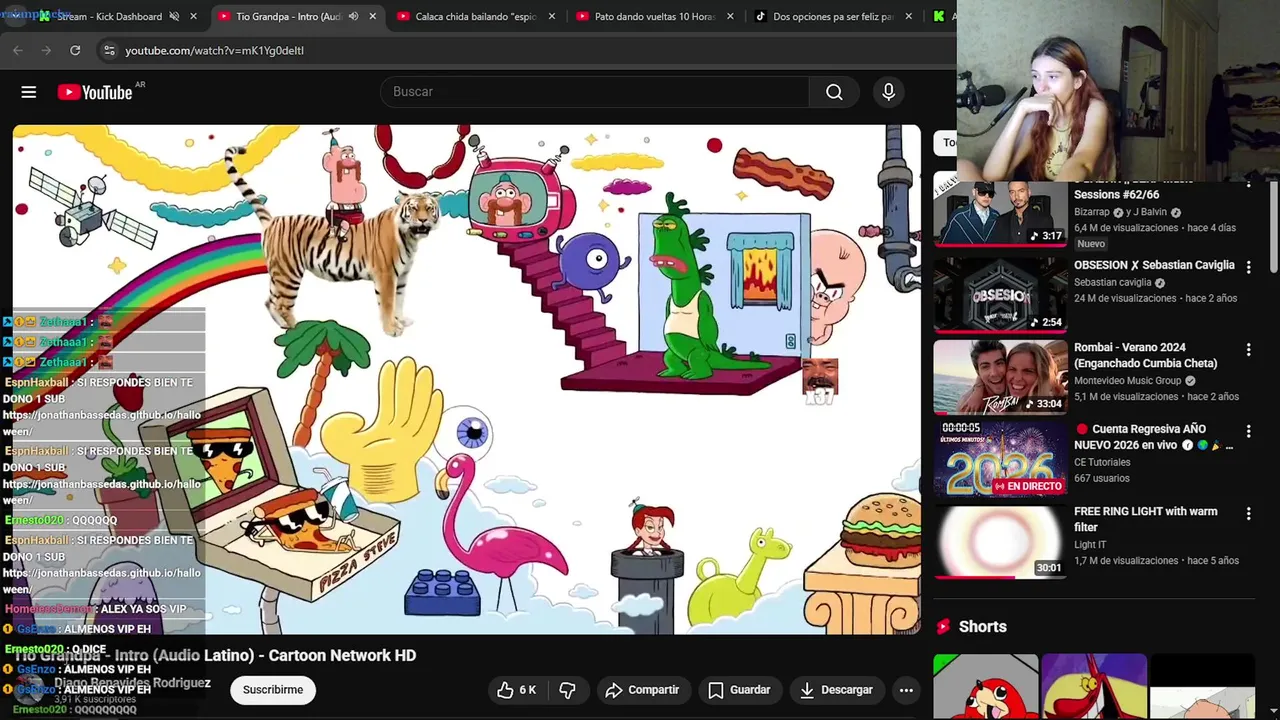Image resolution: width=1280 pixels, height=720 pixels.
Task: Open options for FREE RING LIGHT video
Action: point(1248,513)
